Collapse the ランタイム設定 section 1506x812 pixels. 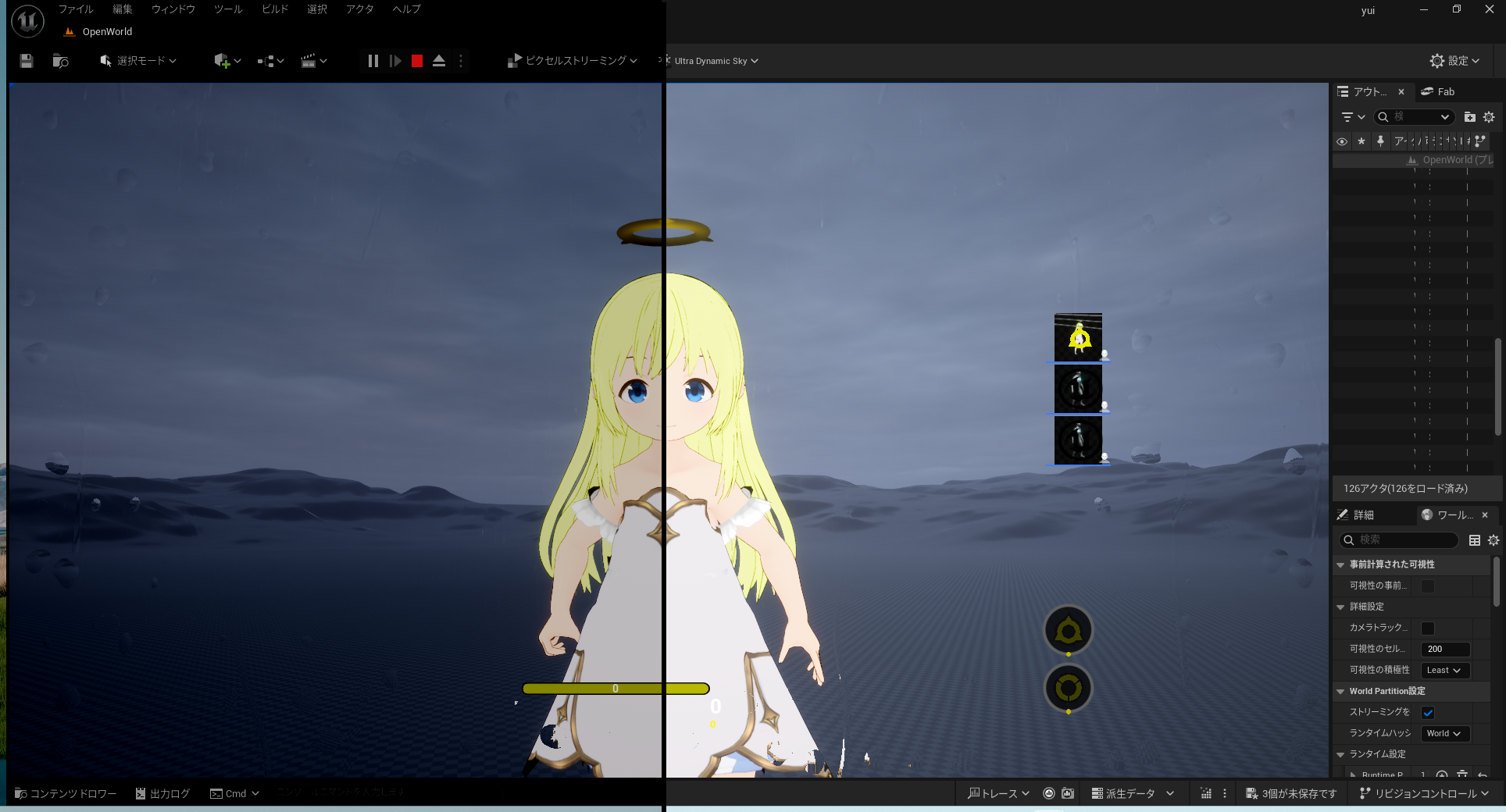coord(1340,755)
